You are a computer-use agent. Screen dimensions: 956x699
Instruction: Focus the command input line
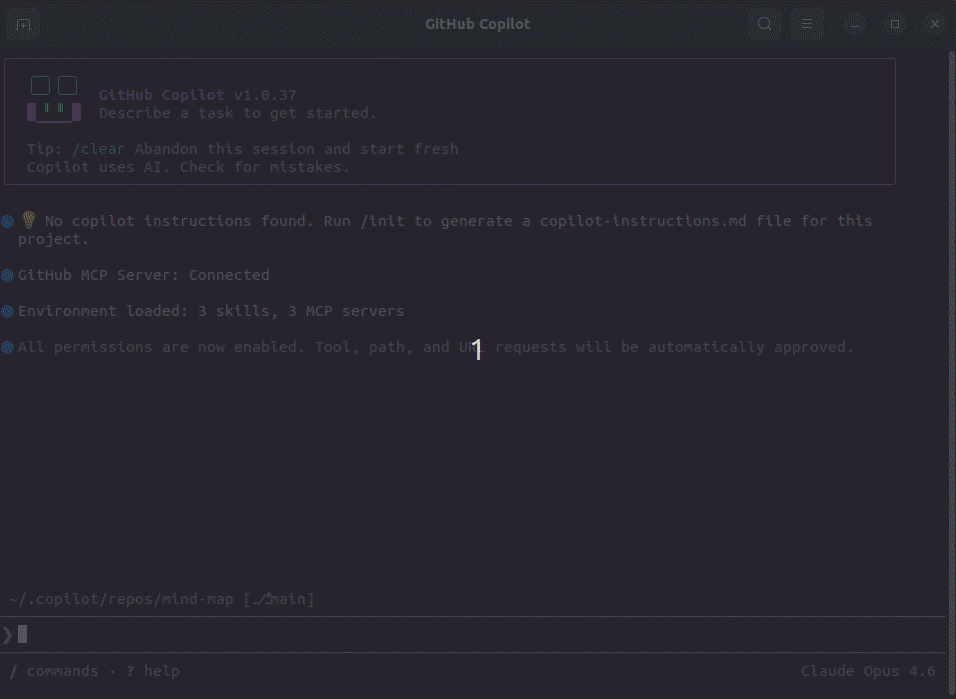[473, 635]
